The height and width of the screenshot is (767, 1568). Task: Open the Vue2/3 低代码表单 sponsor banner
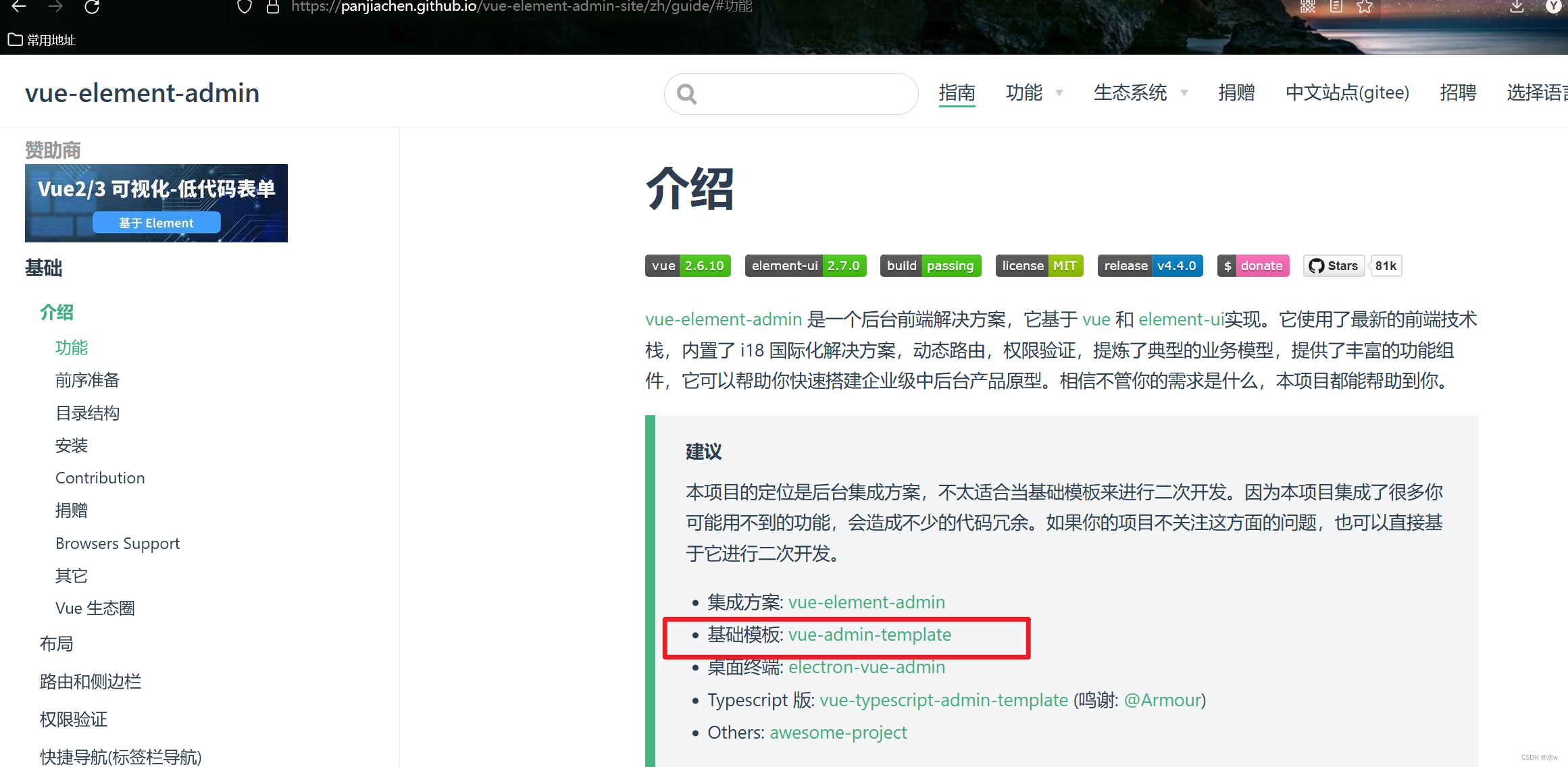[156, 203]
